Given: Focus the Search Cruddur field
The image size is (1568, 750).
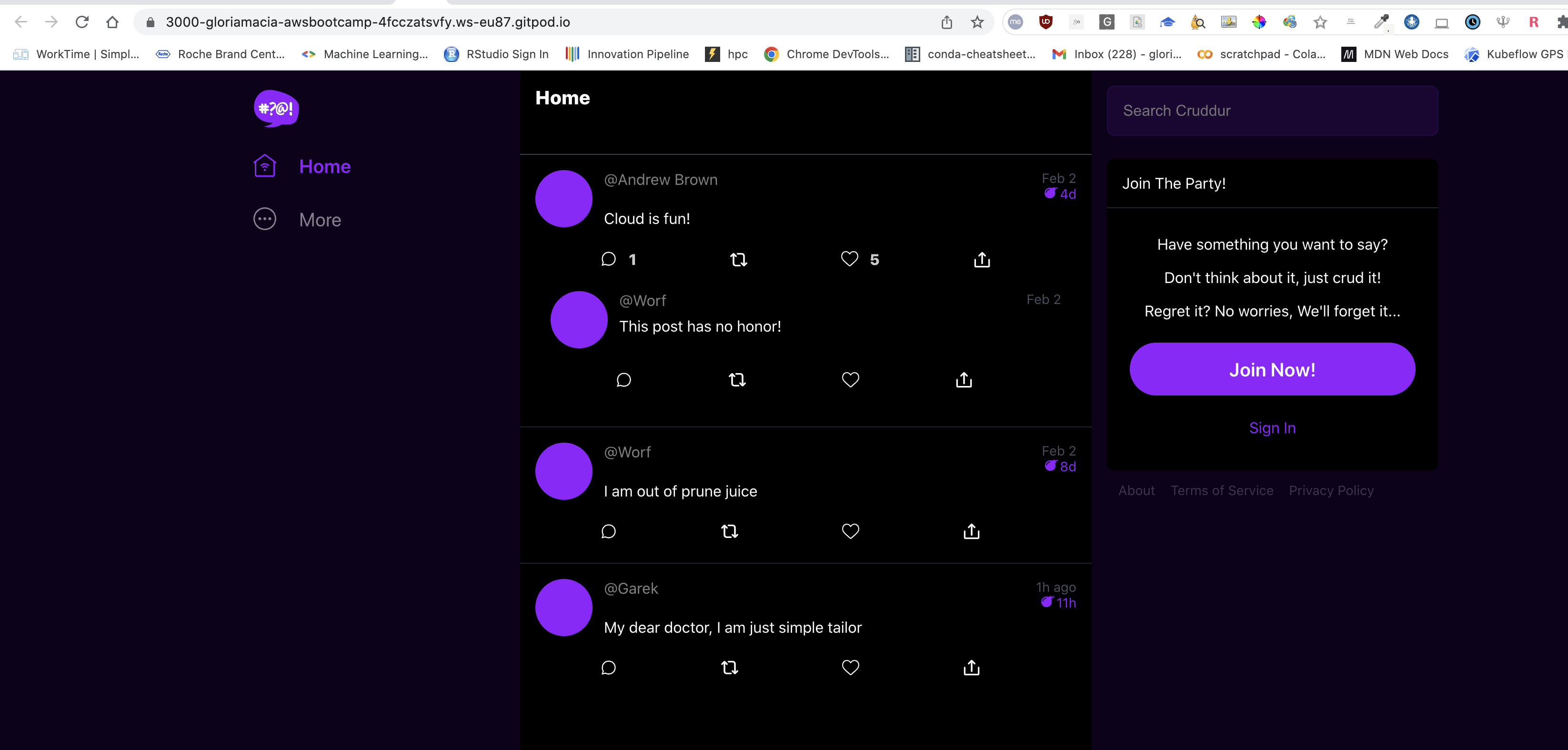Looking at the screenshot, I should pyautogui.click(x=1272, y=111).
